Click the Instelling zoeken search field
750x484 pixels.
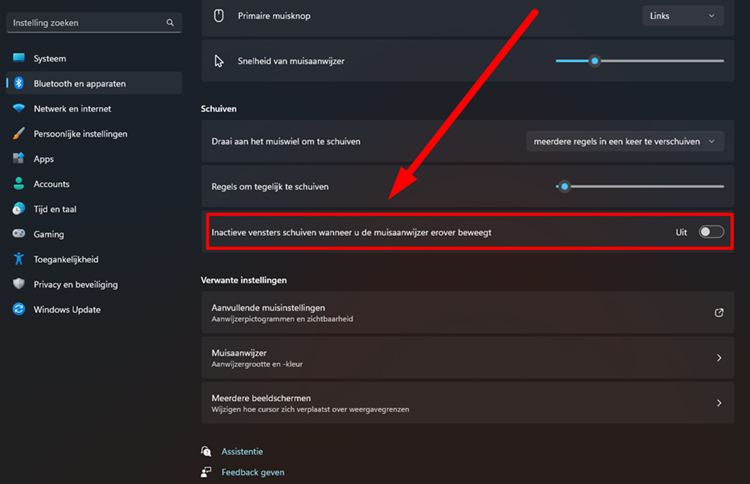pyautogui.click(x=94, y=22)
